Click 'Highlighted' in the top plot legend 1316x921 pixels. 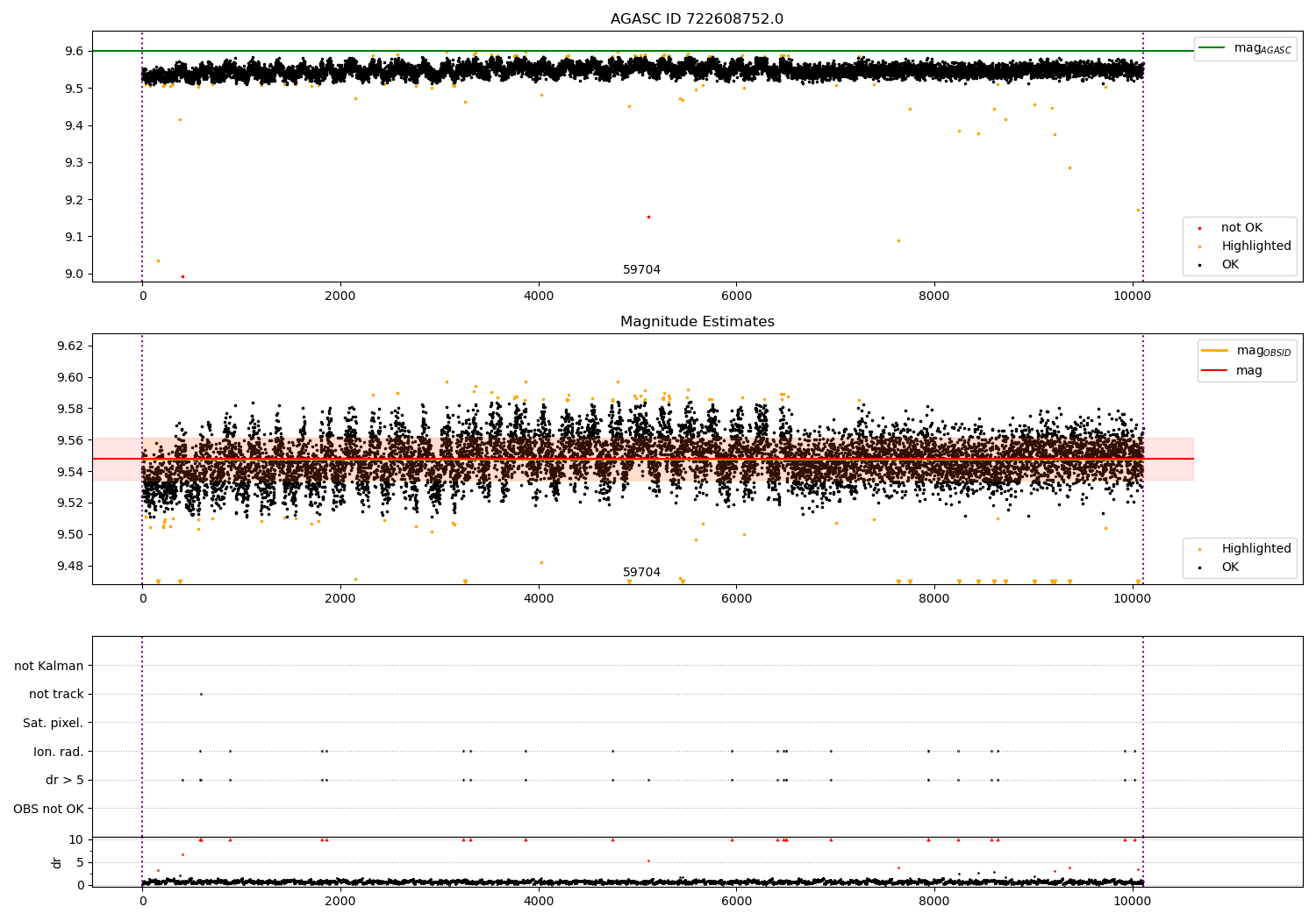point(1256,246)
